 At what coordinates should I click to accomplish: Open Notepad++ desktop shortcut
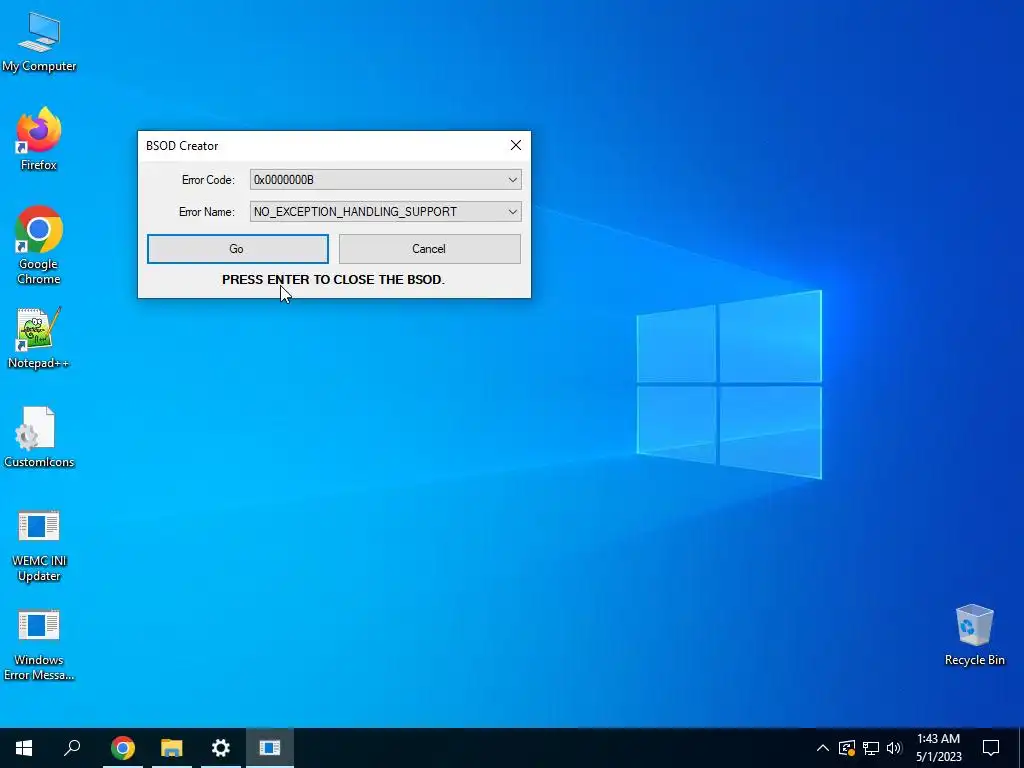click(x=39, y=338)
